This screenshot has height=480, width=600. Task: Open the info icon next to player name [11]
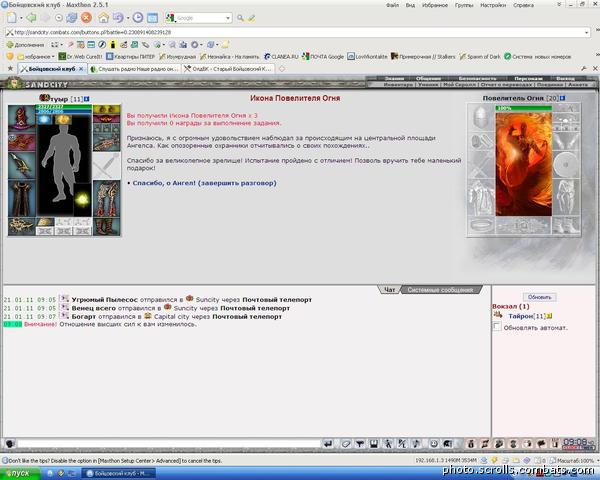click(x=86, y=99)
